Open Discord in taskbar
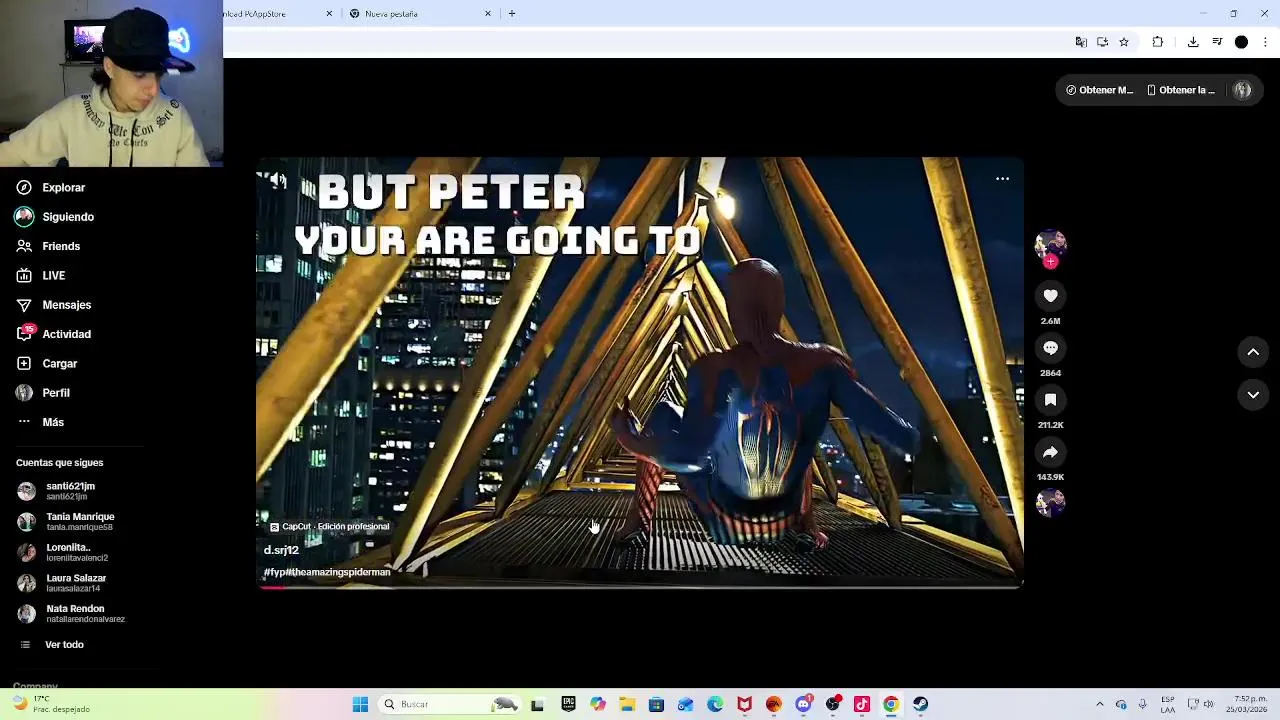The height and width of the screenshot is (720, 1280). coord(803,704)
